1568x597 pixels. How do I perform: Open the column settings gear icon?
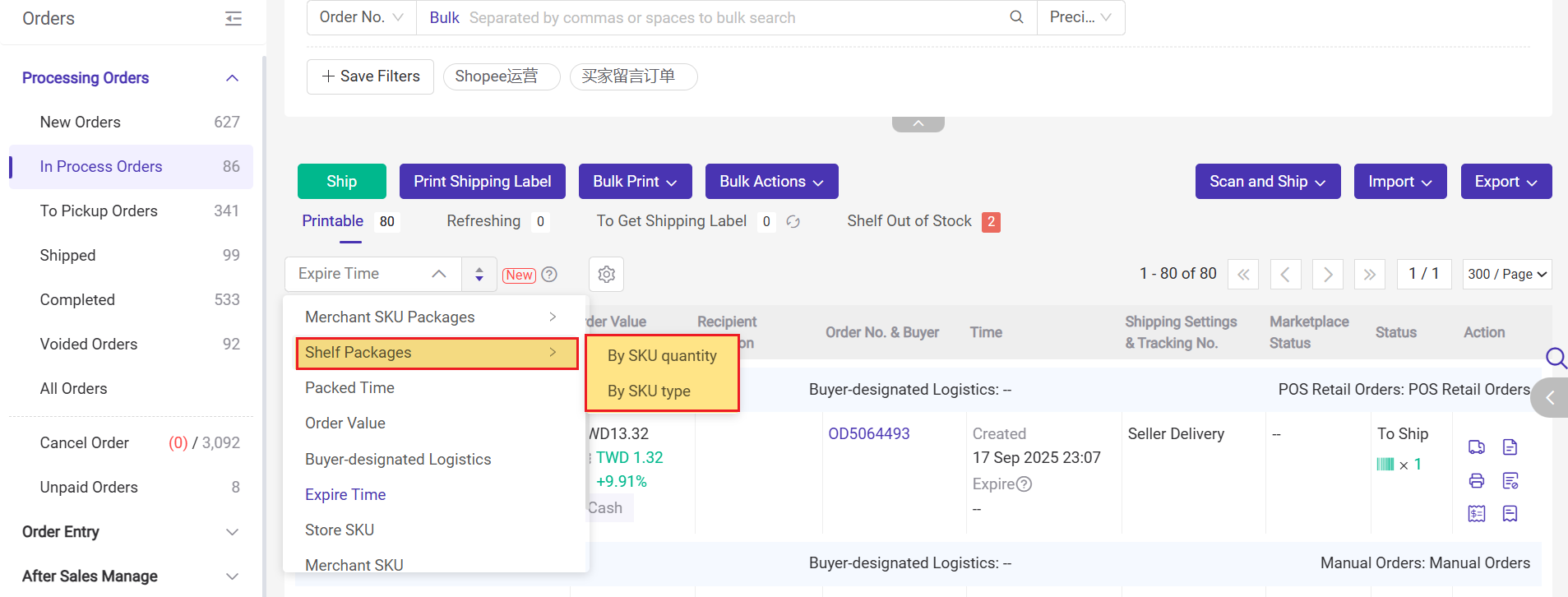[606, 275]
